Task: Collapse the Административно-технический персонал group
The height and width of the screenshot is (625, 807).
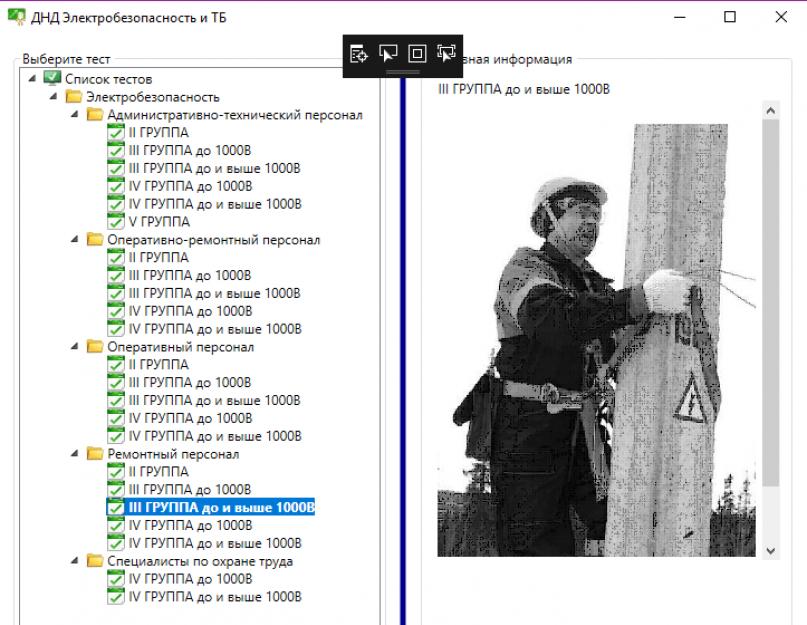Action: pos(74,115)
